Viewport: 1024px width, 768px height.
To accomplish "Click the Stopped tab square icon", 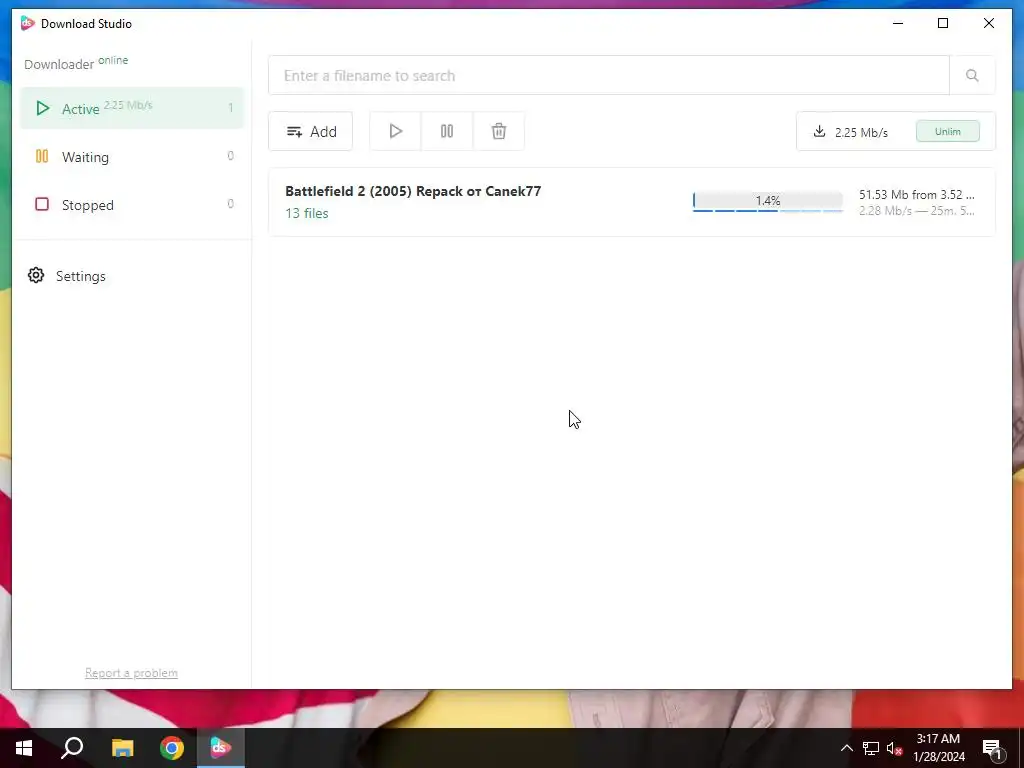I will 42,204.
